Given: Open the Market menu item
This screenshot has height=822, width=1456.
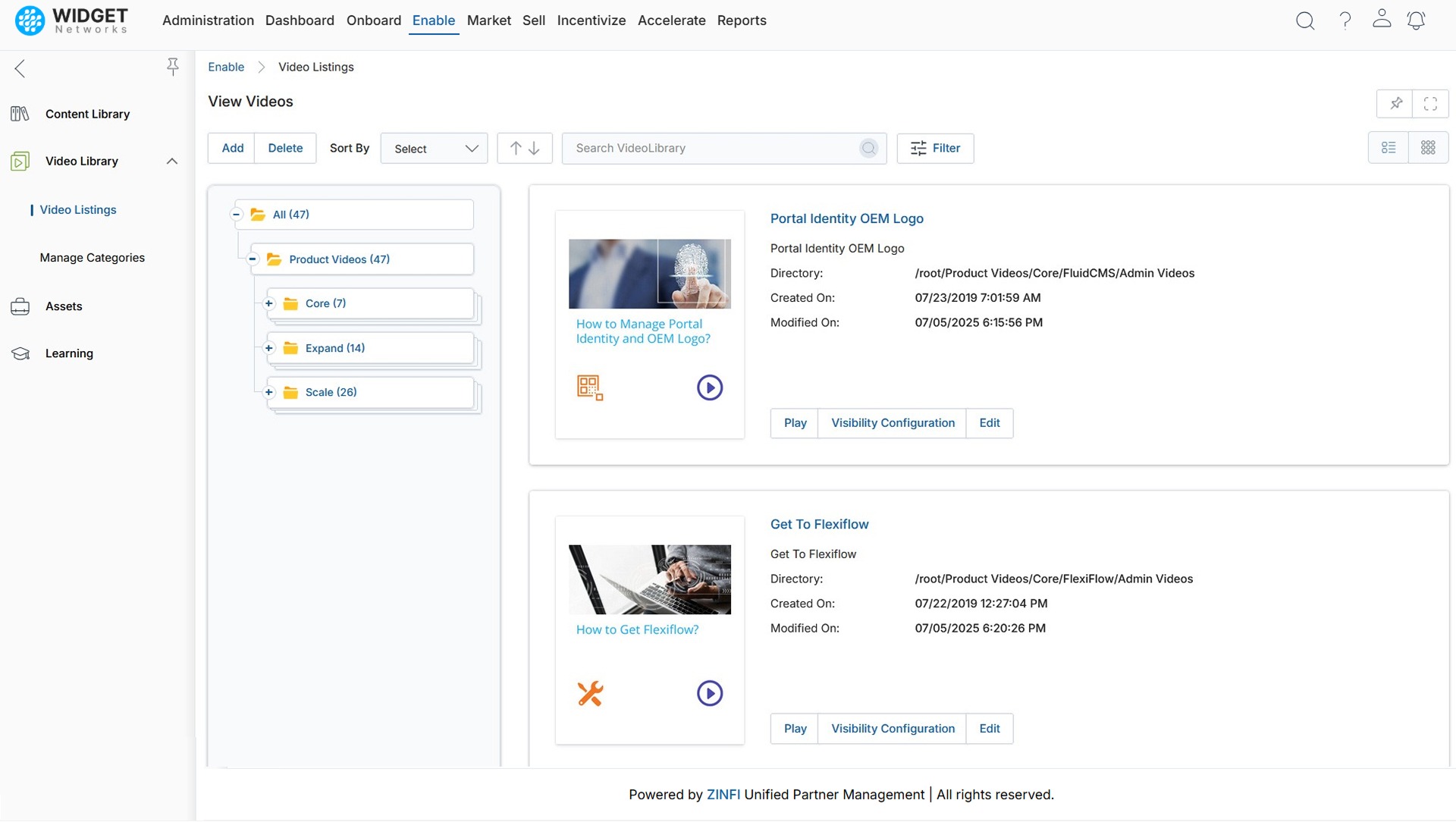Looking at the screenshot, I should click(489, 20).
